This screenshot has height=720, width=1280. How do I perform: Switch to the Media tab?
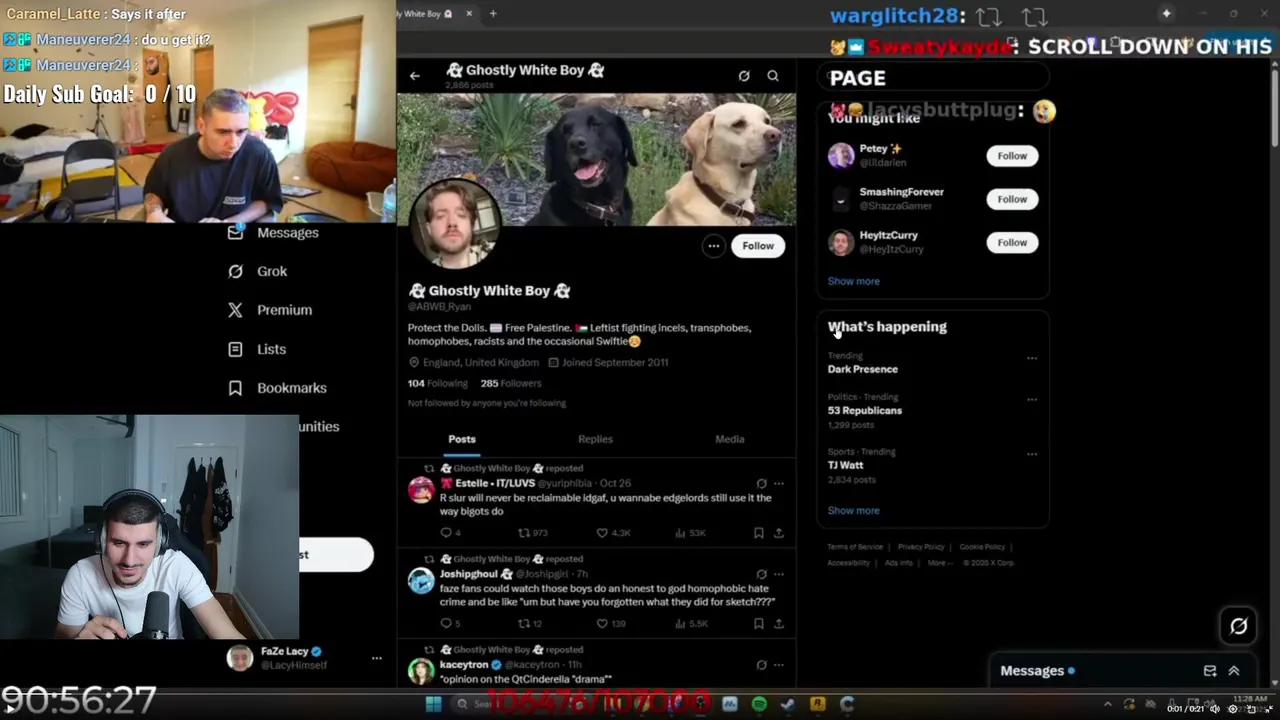pyautogui.click(x=729, y=439)
